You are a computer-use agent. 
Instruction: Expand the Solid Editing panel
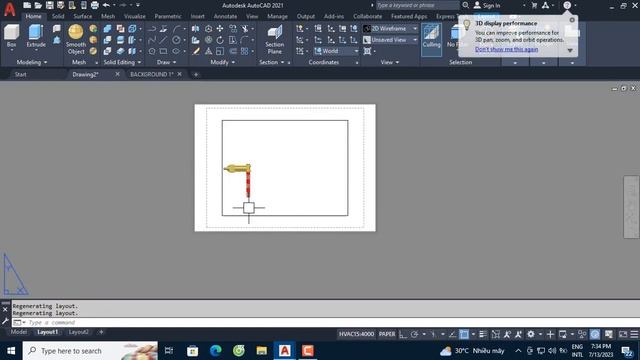pyautogui.click(x=122, y=62)
